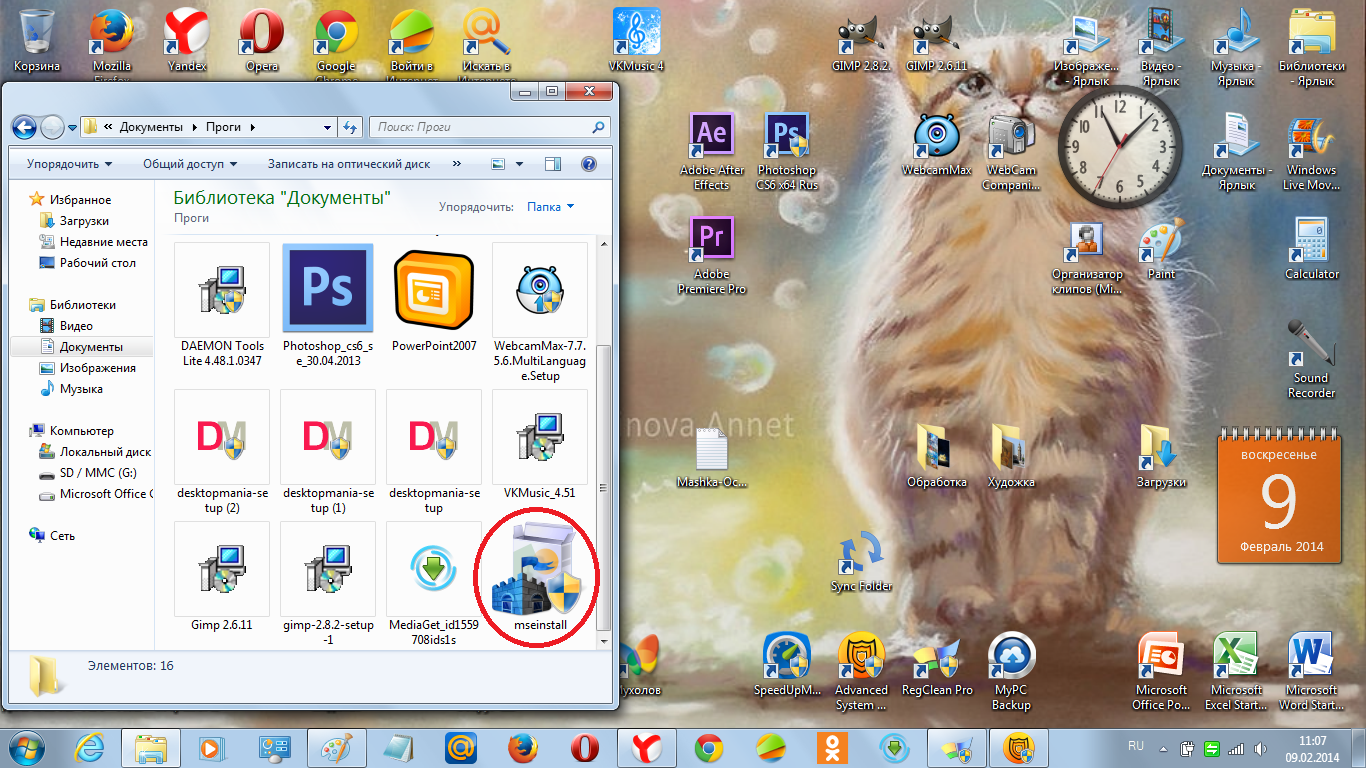
Task: Click the Opera desktop shortcut
Action: tap(262, 41)
